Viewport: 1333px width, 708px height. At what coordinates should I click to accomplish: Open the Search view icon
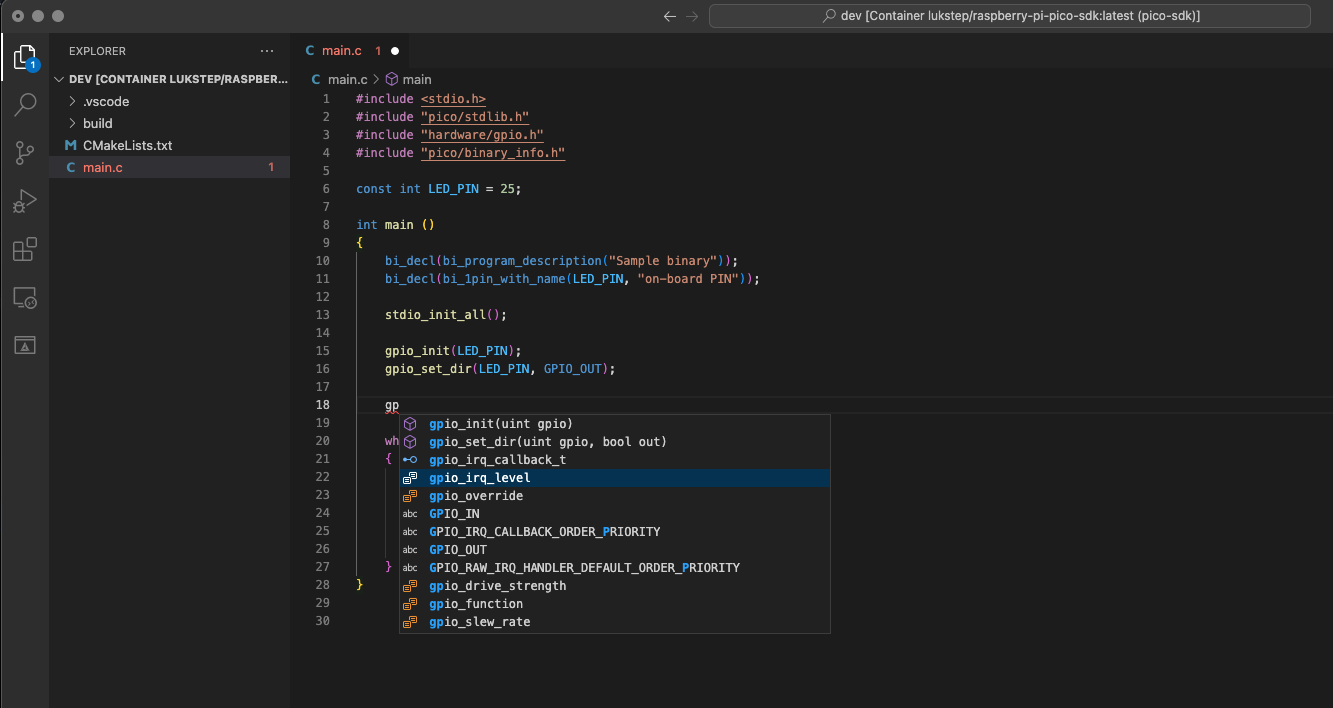point(25,105)
